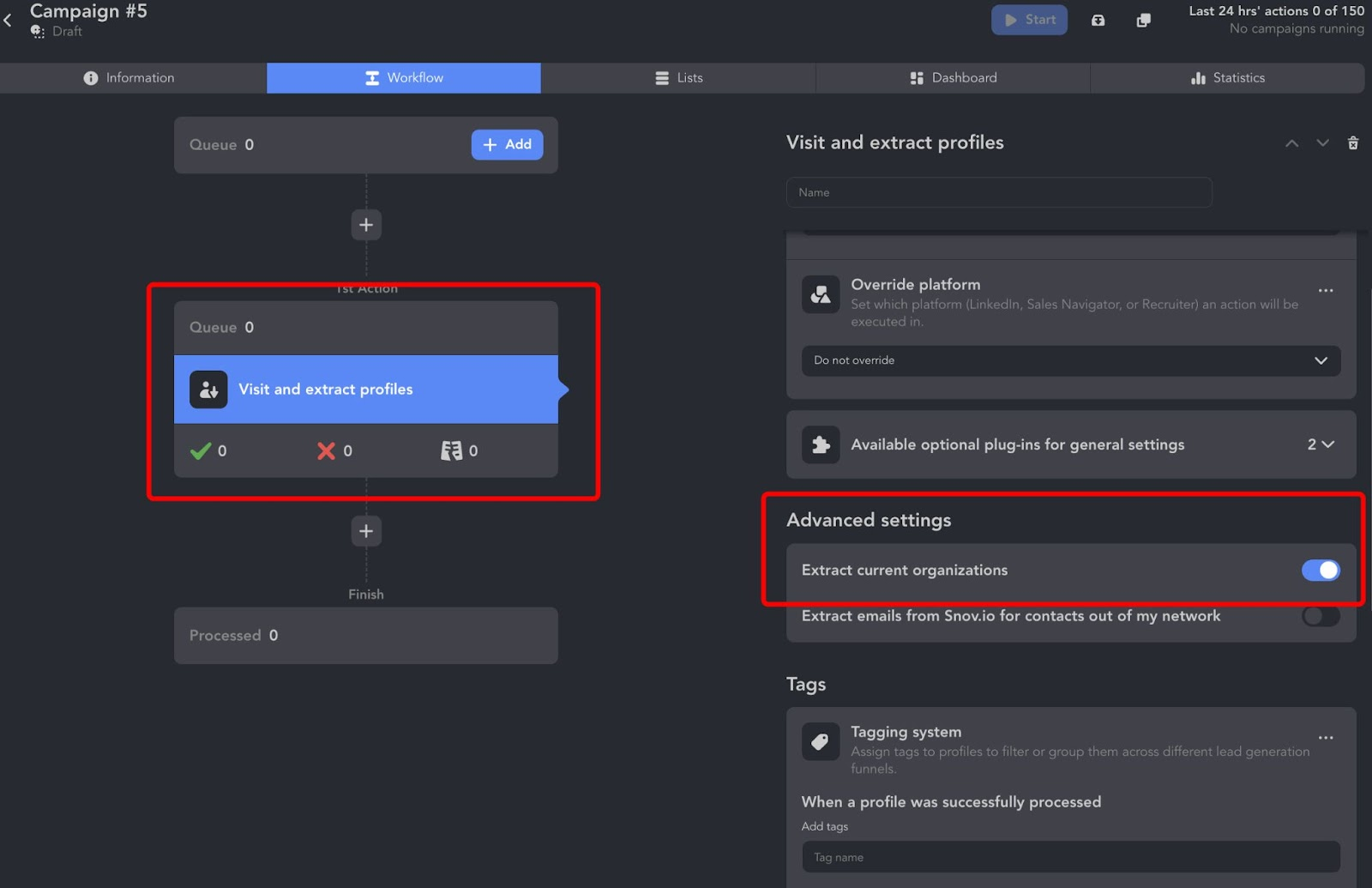Click the Add button in Queue
Image resolution: width=1372 pixels, height=888 pixels.
coord(507,144)
